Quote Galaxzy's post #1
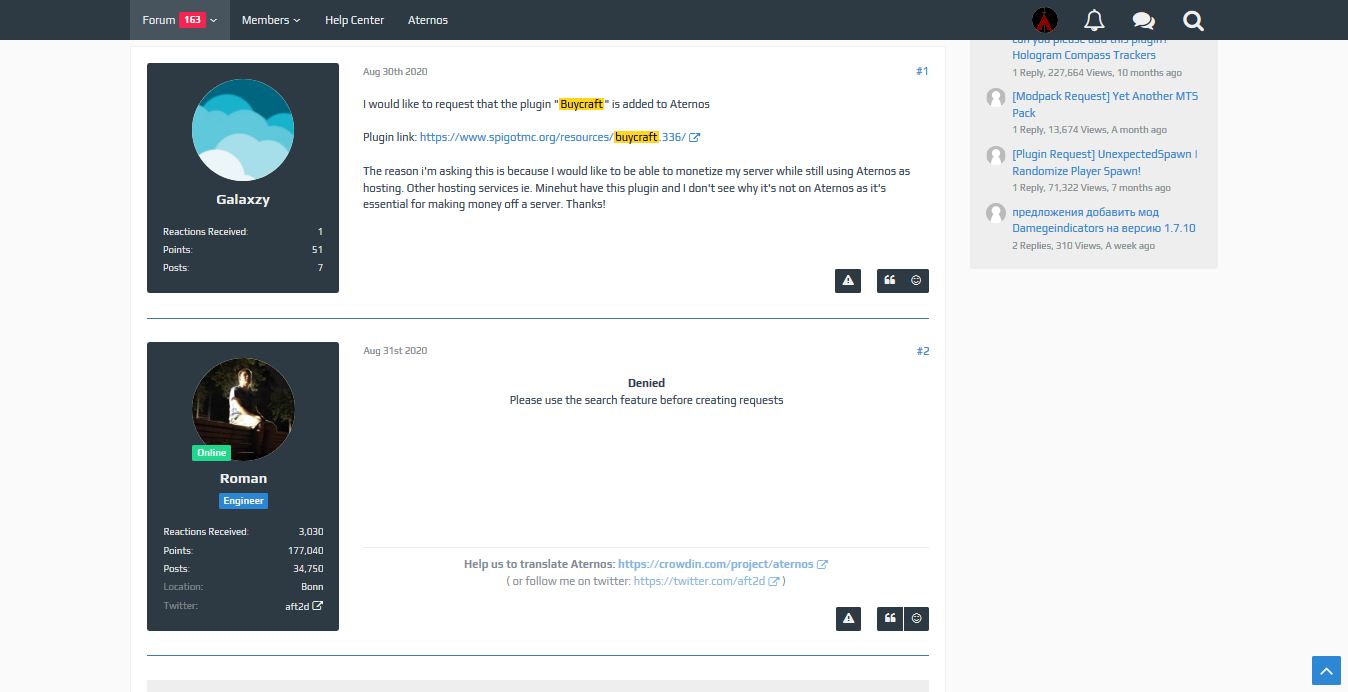The width and height of the screenshot is (1348, 692). (890, 281)
